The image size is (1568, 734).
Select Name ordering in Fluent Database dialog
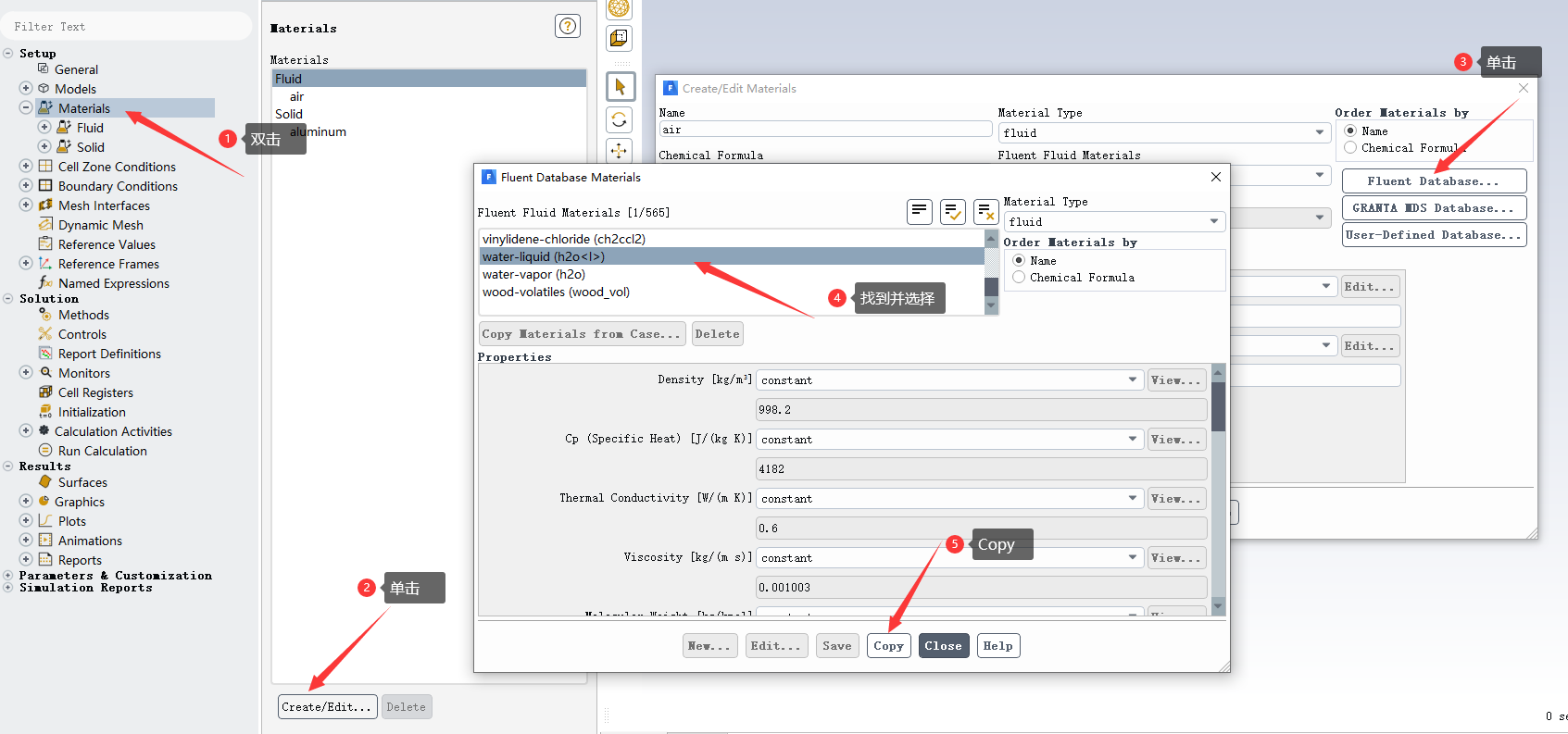(1019, 261)
